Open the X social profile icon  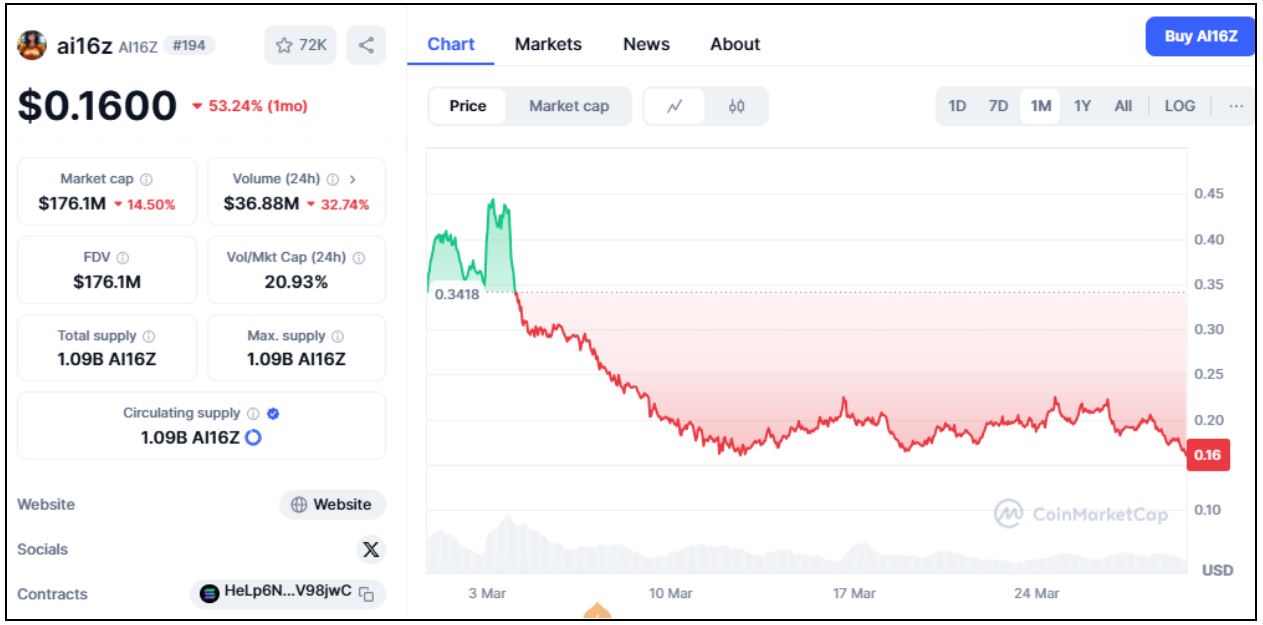(371, 549)
